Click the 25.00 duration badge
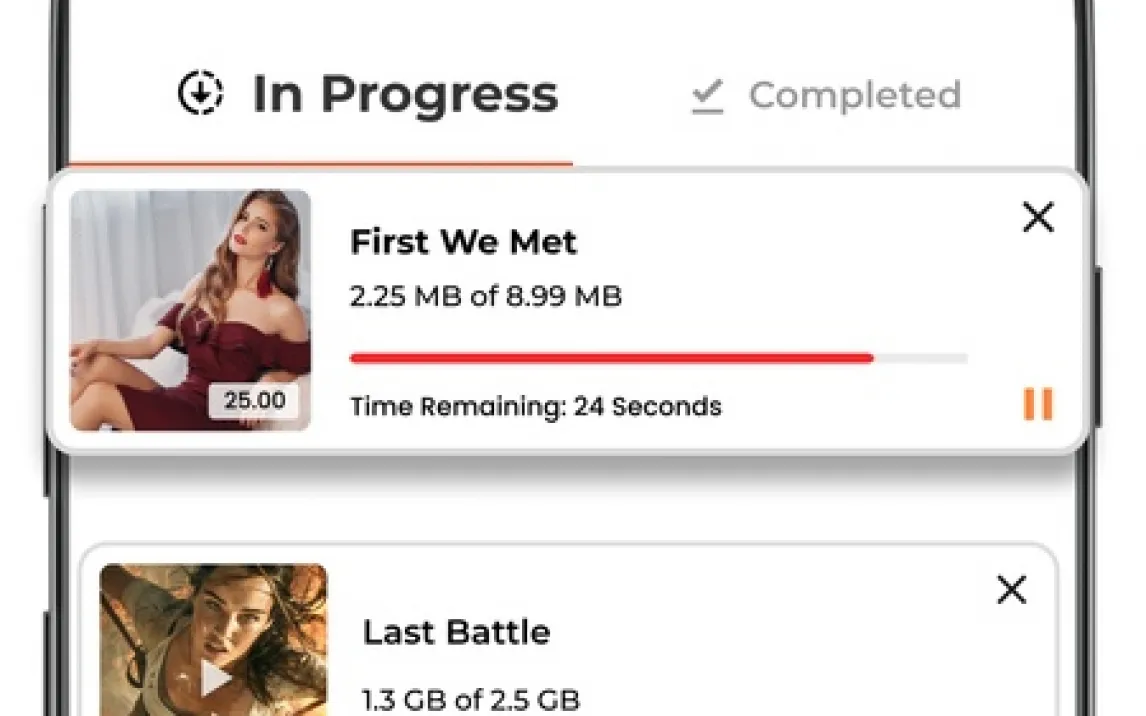 (x=254, y=401)
